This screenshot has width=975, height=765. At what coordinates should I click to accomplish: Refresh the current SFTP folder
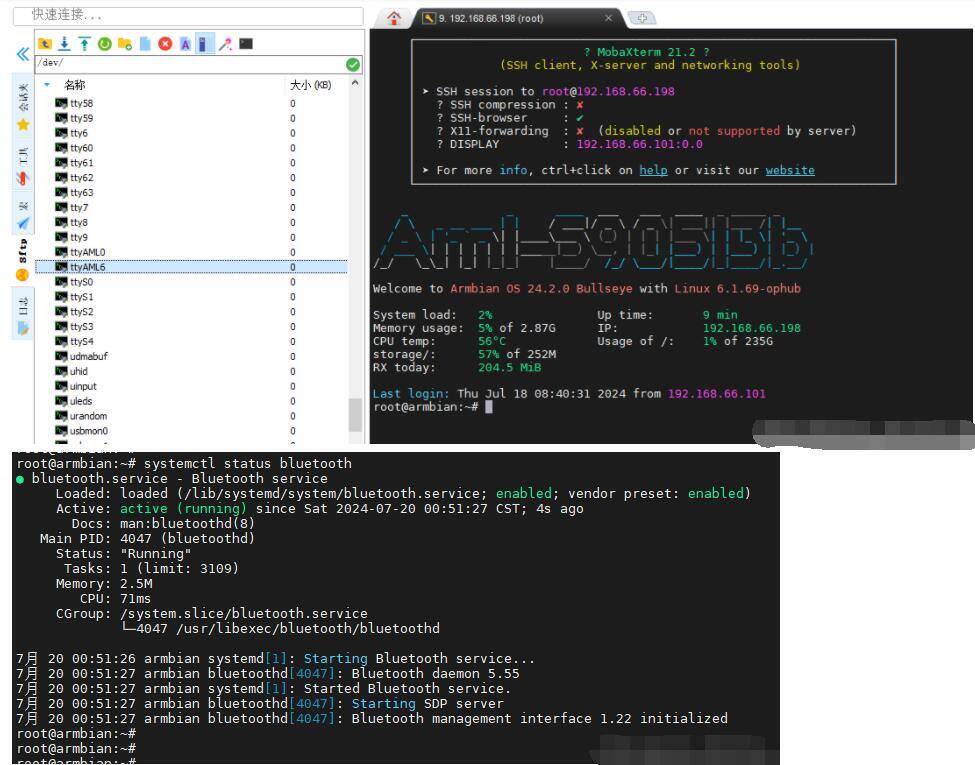point(104,44)
